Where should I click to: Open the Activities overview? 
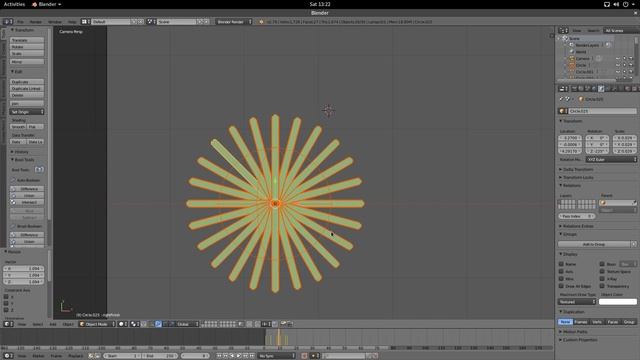pyautogui.click(x=14, y=4)
